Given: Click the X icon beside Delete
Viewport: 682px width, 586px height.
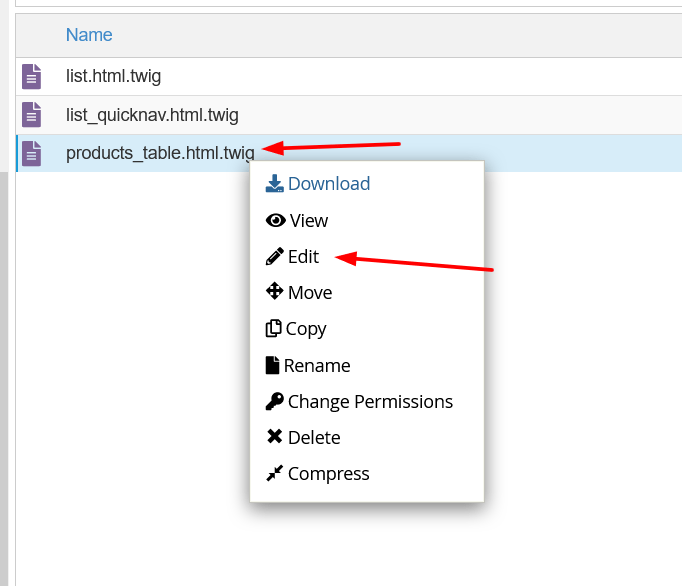Looking at the screenshot, I should point(274,436).
